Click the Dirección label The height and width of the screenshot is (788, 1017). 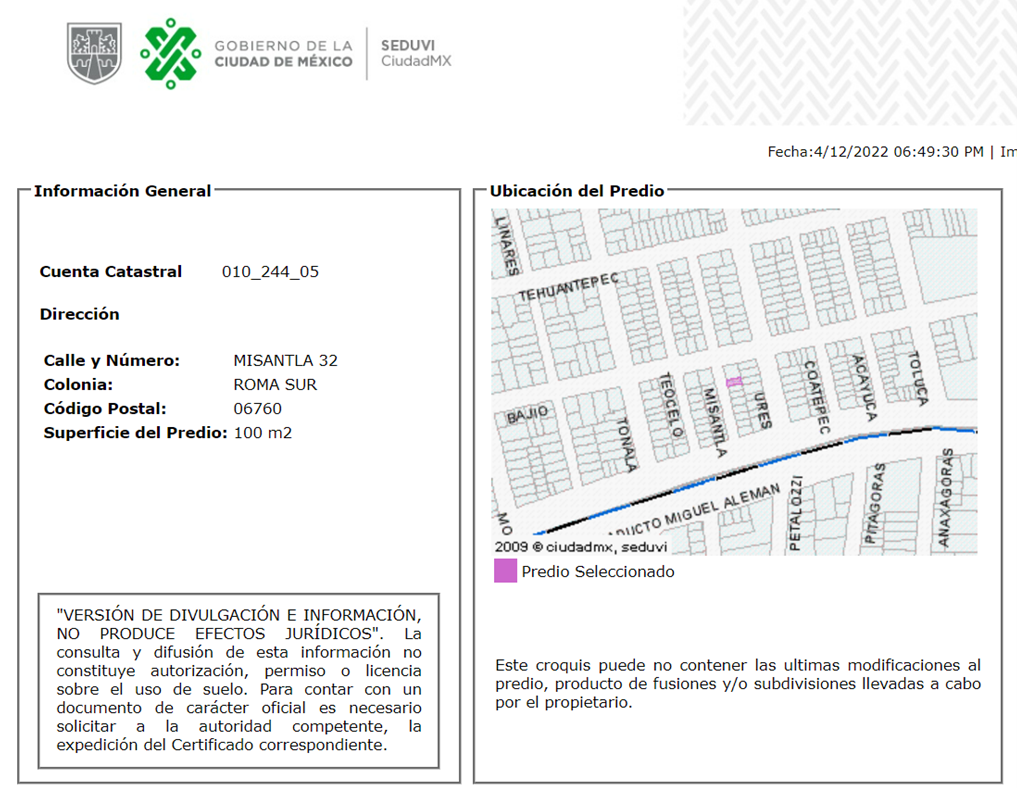(80, 315)
